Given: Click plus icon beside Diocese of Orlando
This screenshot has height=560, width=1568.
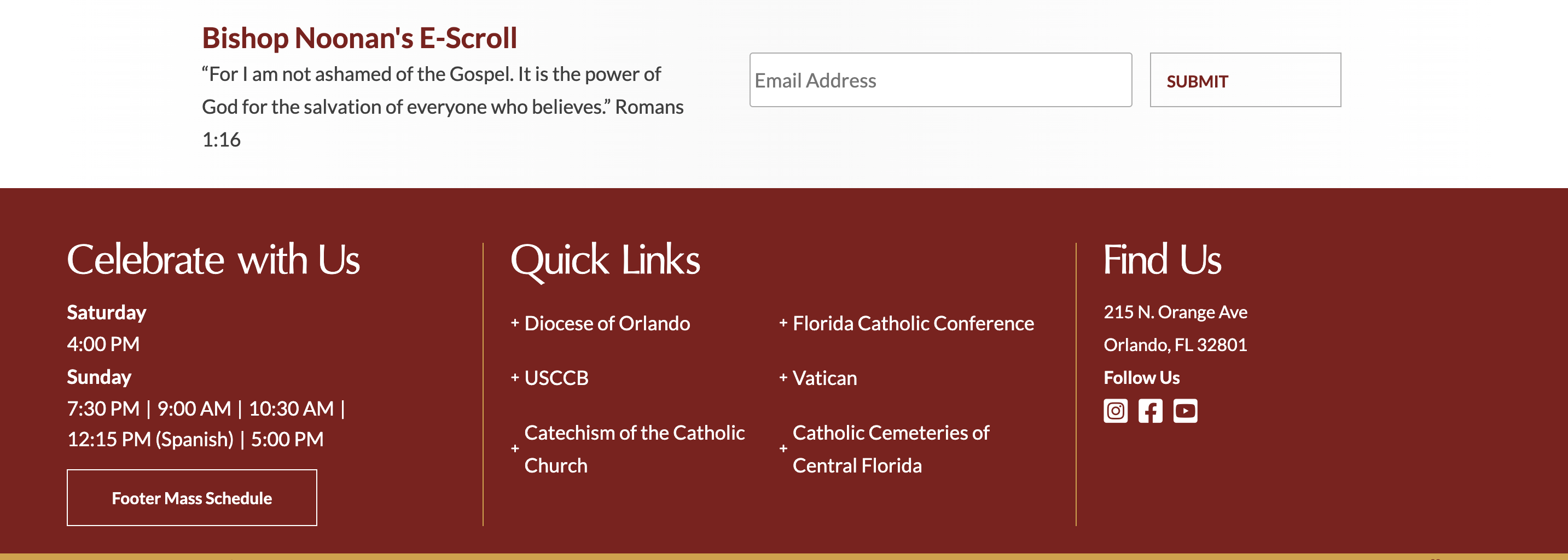Looking at the screenshot, I should 515,323.
